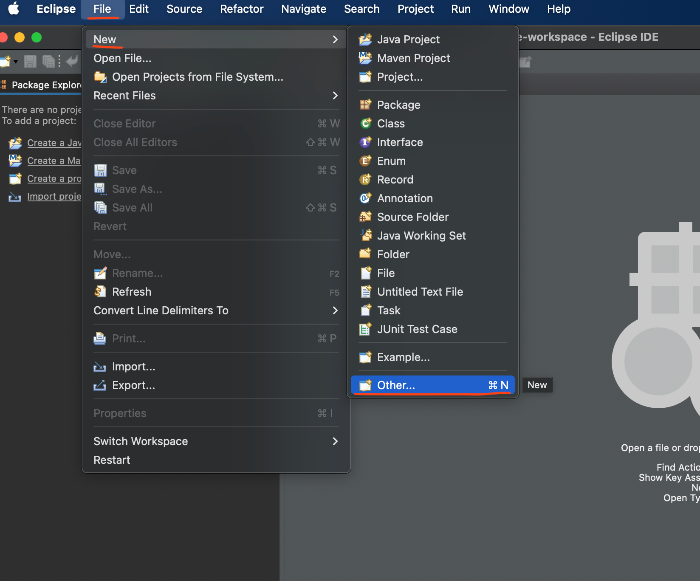700x581 pixels.
Task: Open the Apple menu
Action: point(14,9)
